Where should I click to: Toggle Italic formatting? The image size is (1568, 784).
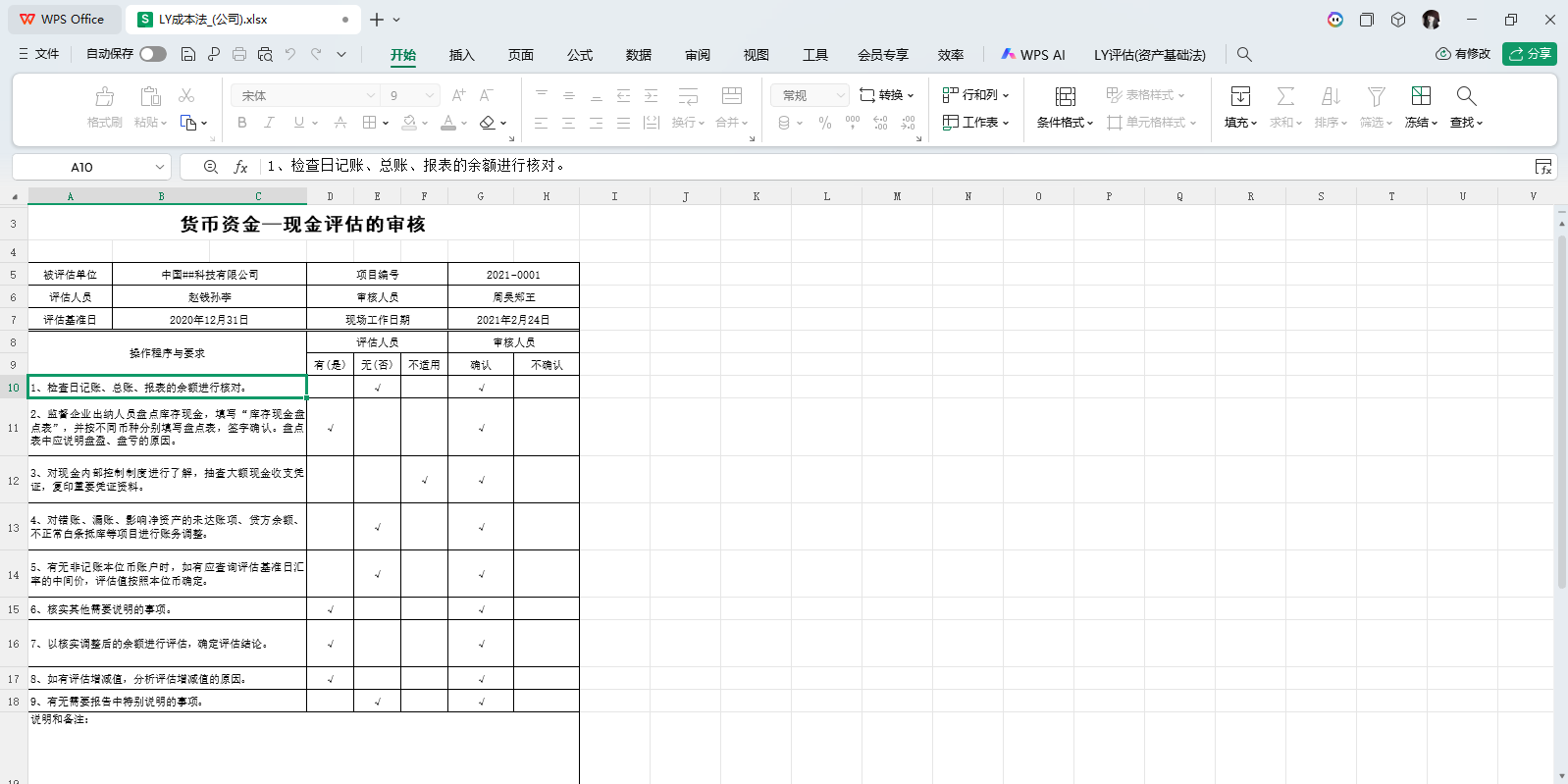270,123
